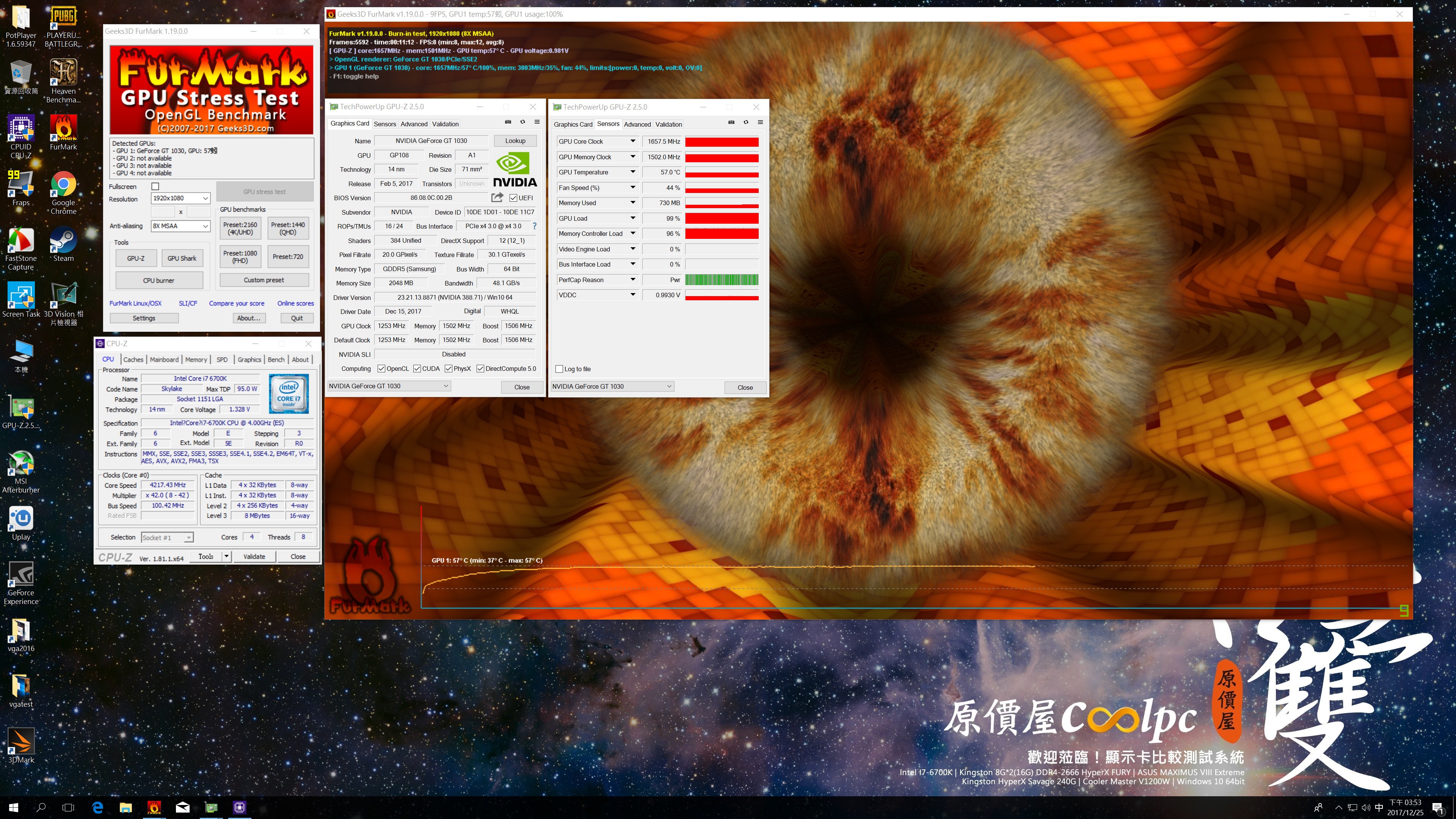Screen dimensions: 1456x819
Task: Toggle the CUDA checkbox in GPU-Z
Action: click(417, 369)
